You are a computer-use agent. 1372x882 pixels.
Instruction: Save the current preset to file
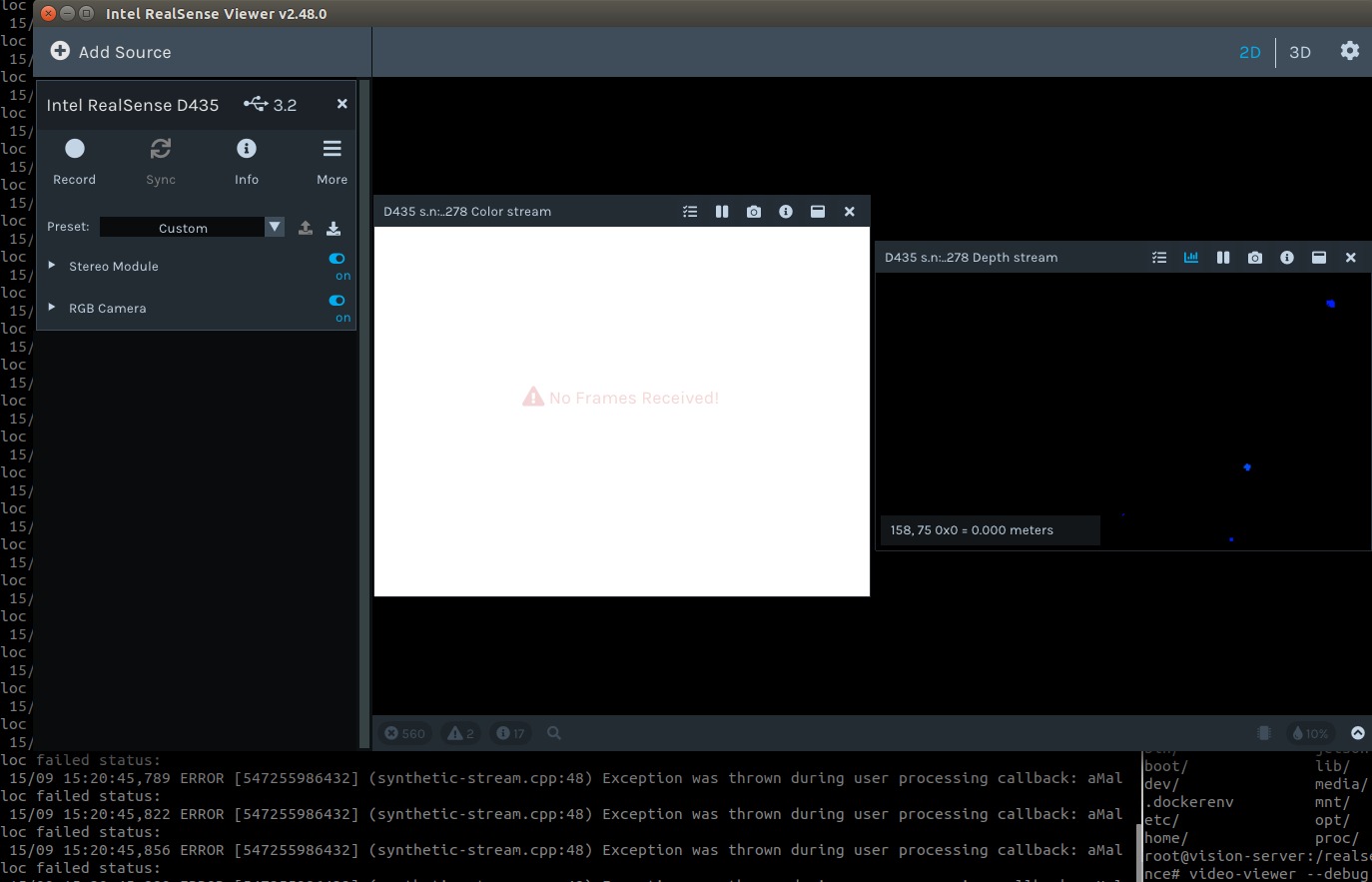click(333, 228)
